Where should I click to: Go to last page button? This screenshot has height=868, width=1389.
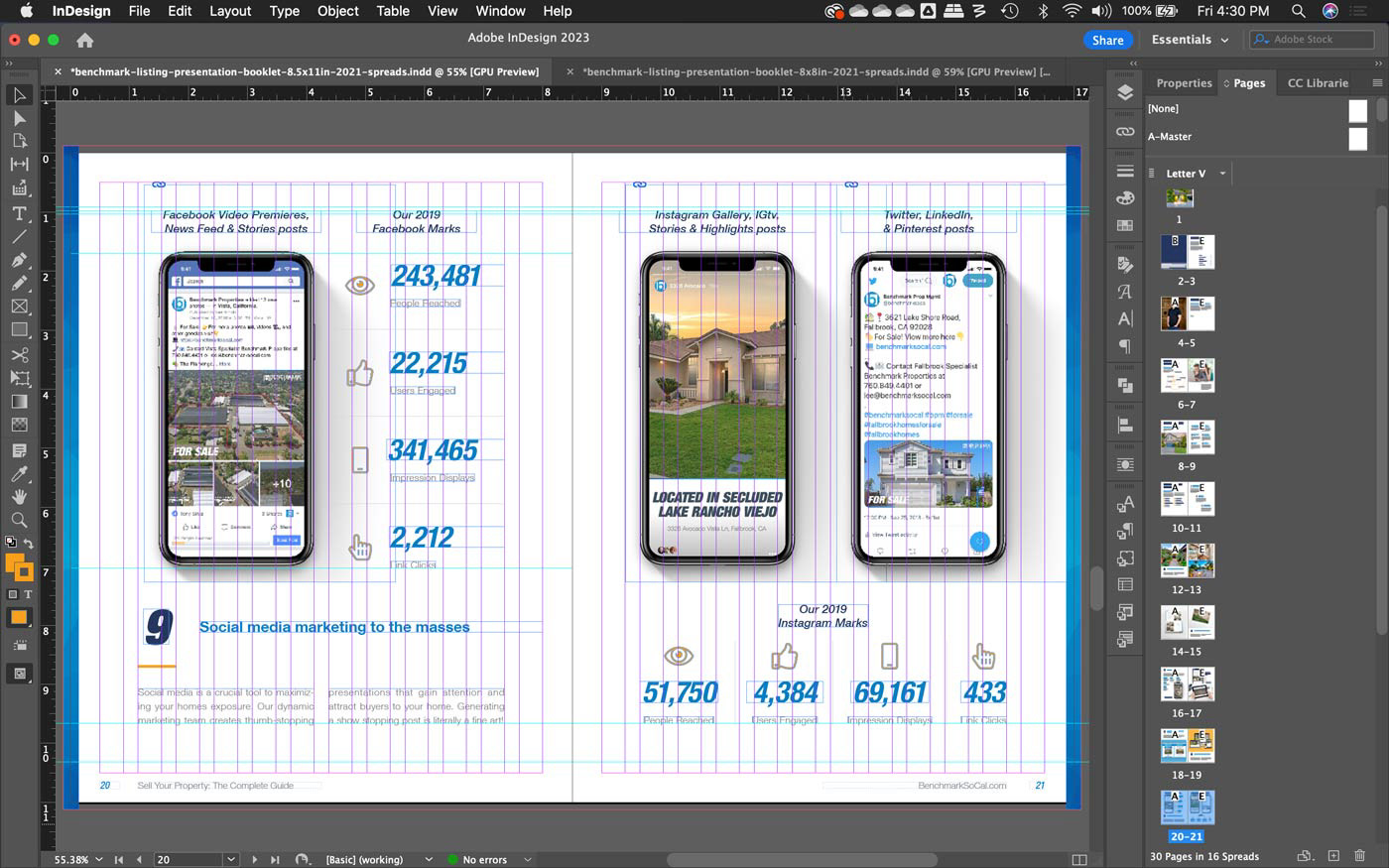pyautogui.click(x=275, y=859)
